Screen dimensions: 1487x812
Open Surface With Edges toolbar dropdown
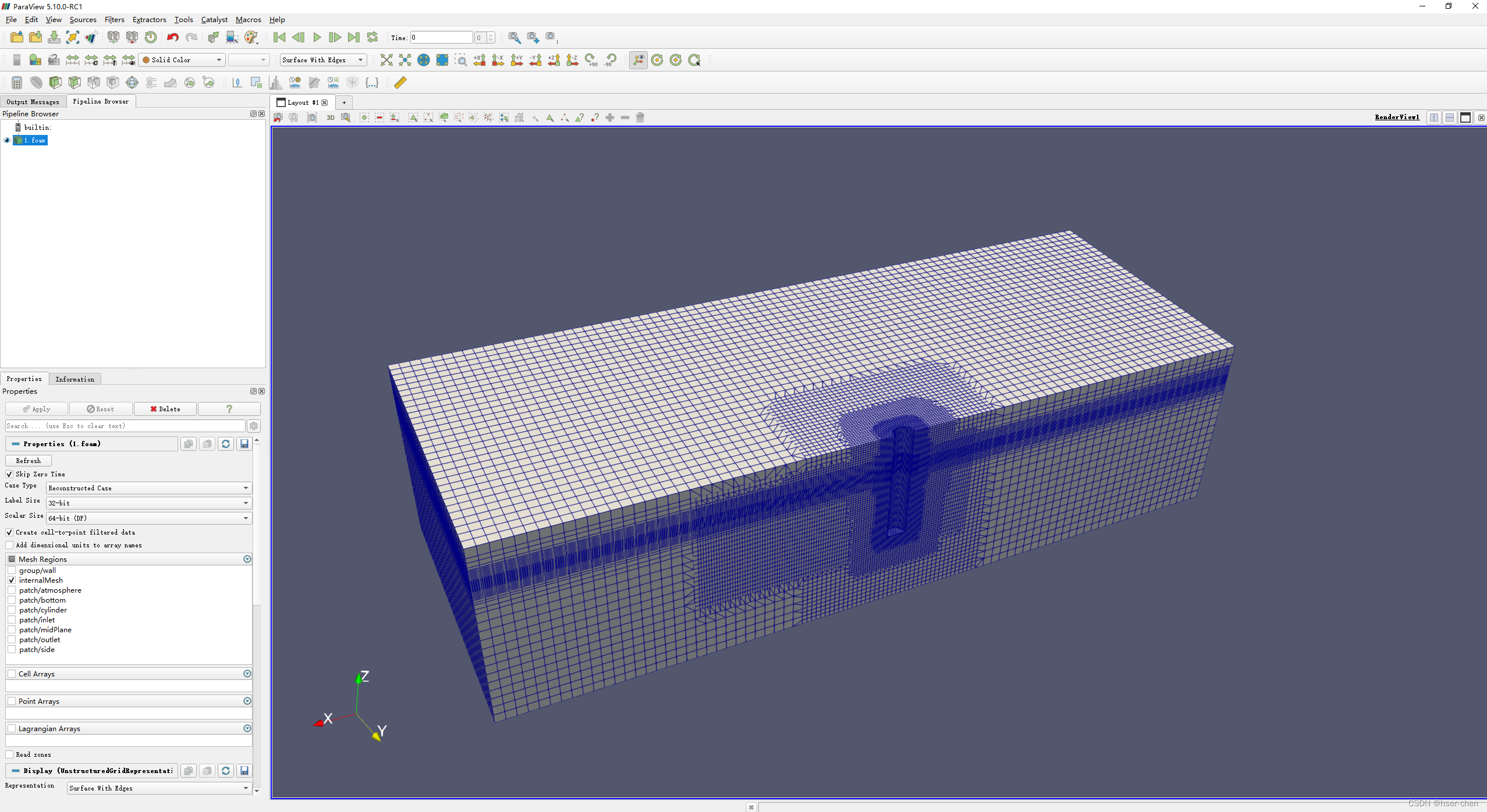(322, 60)
